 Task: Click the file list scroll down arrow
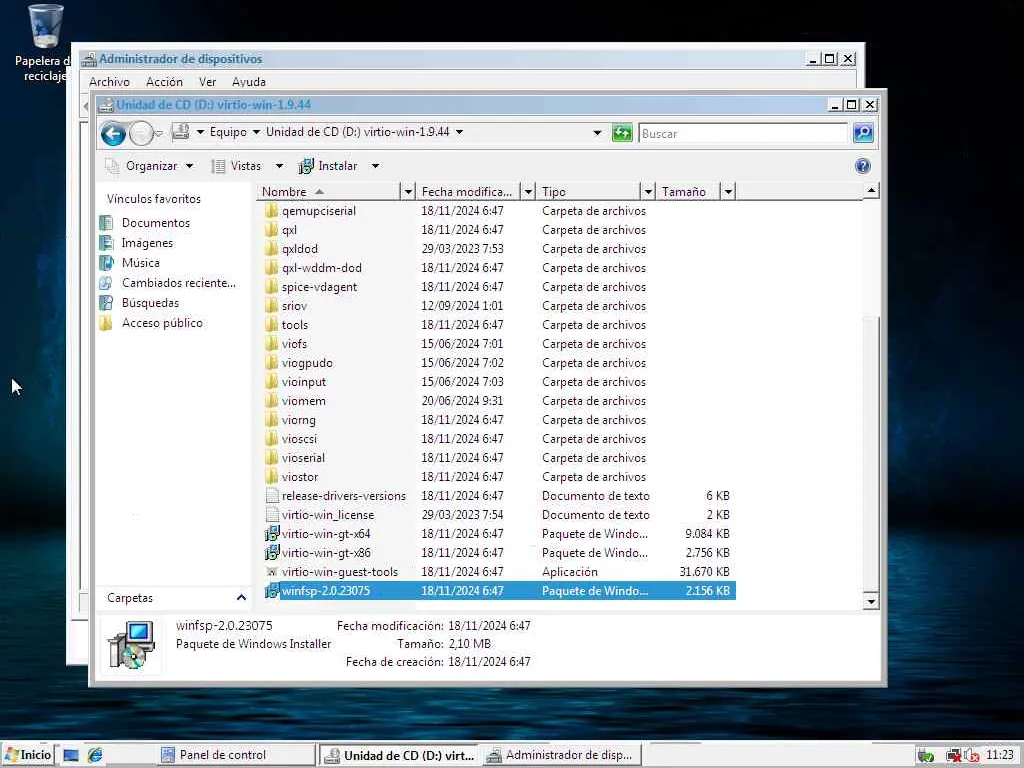pos(871,601)
